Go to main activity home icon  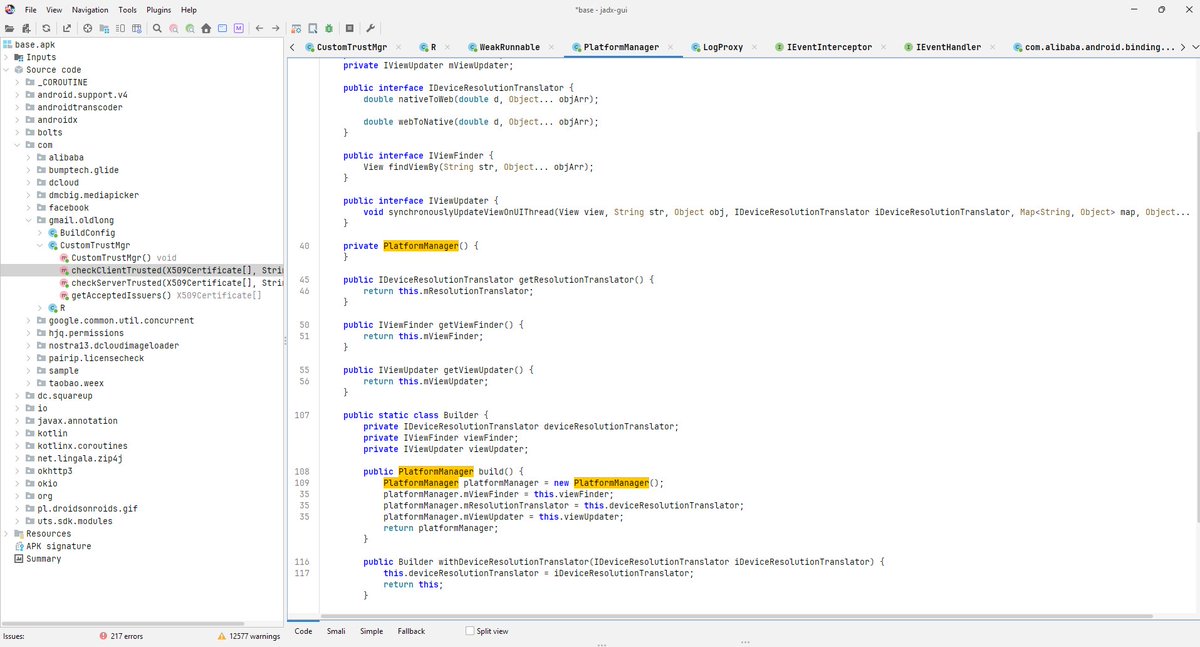(206, 28)
